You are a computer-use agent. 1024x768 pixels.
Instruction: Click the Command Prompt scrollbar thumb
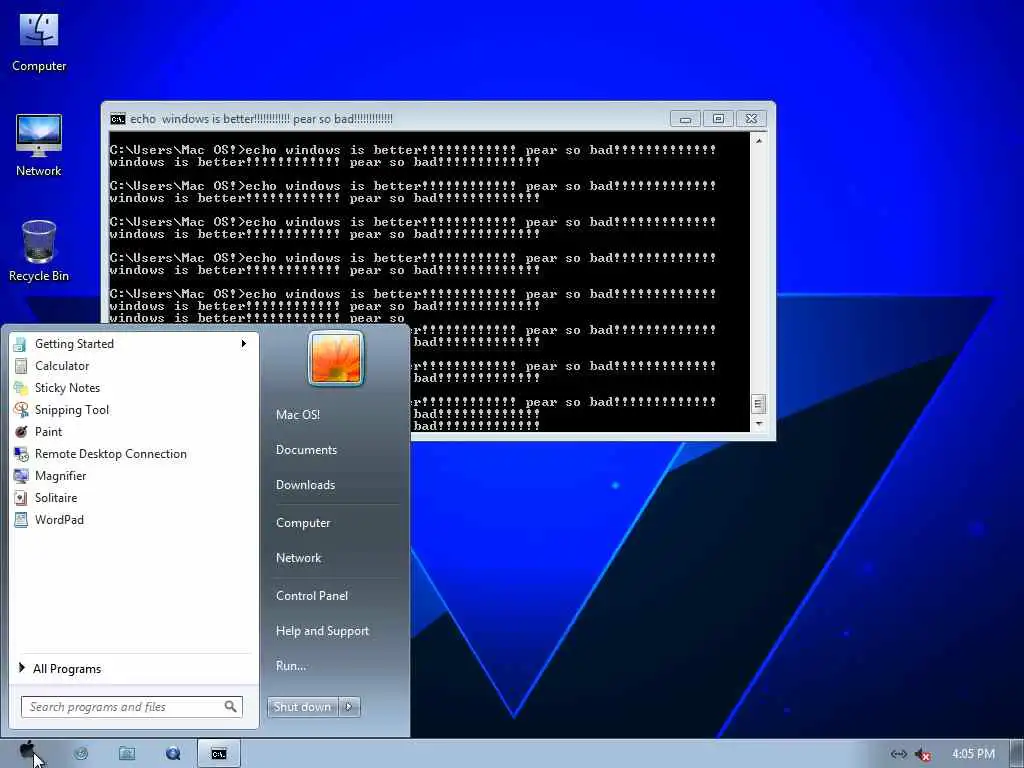758,404
